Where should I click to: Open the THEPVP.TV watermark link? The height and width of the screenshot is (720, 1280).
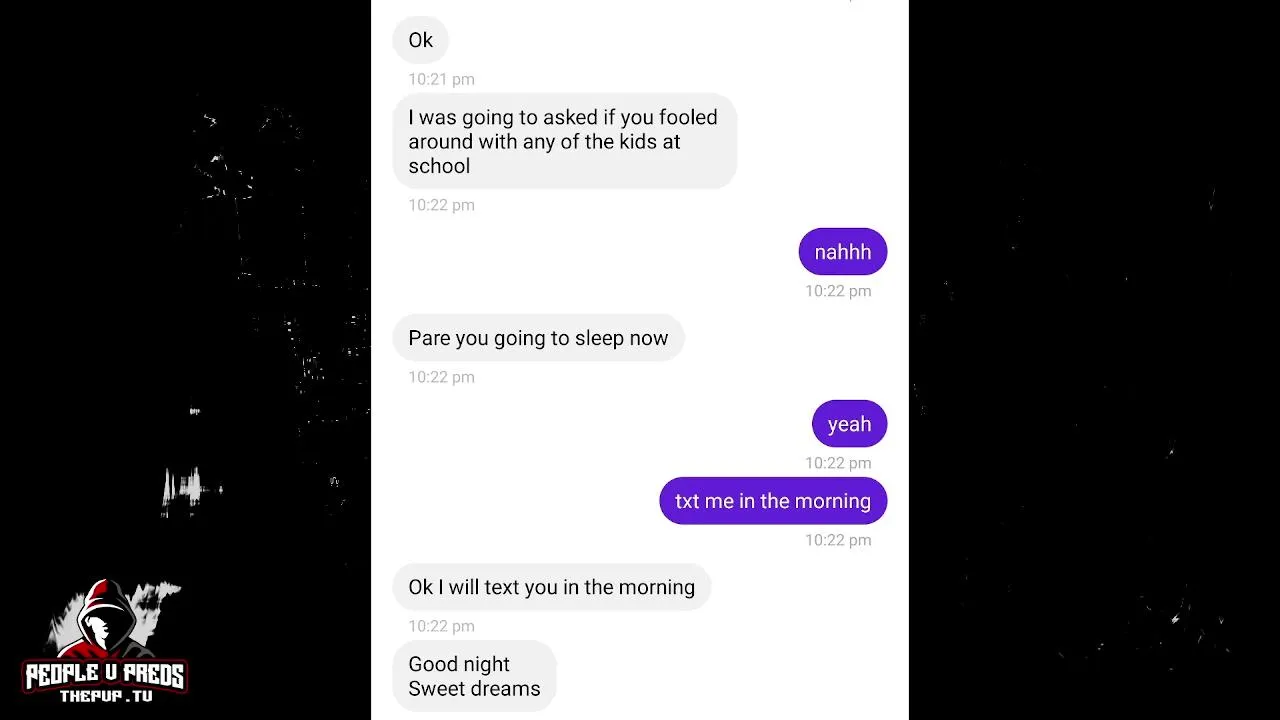point(106,696)
